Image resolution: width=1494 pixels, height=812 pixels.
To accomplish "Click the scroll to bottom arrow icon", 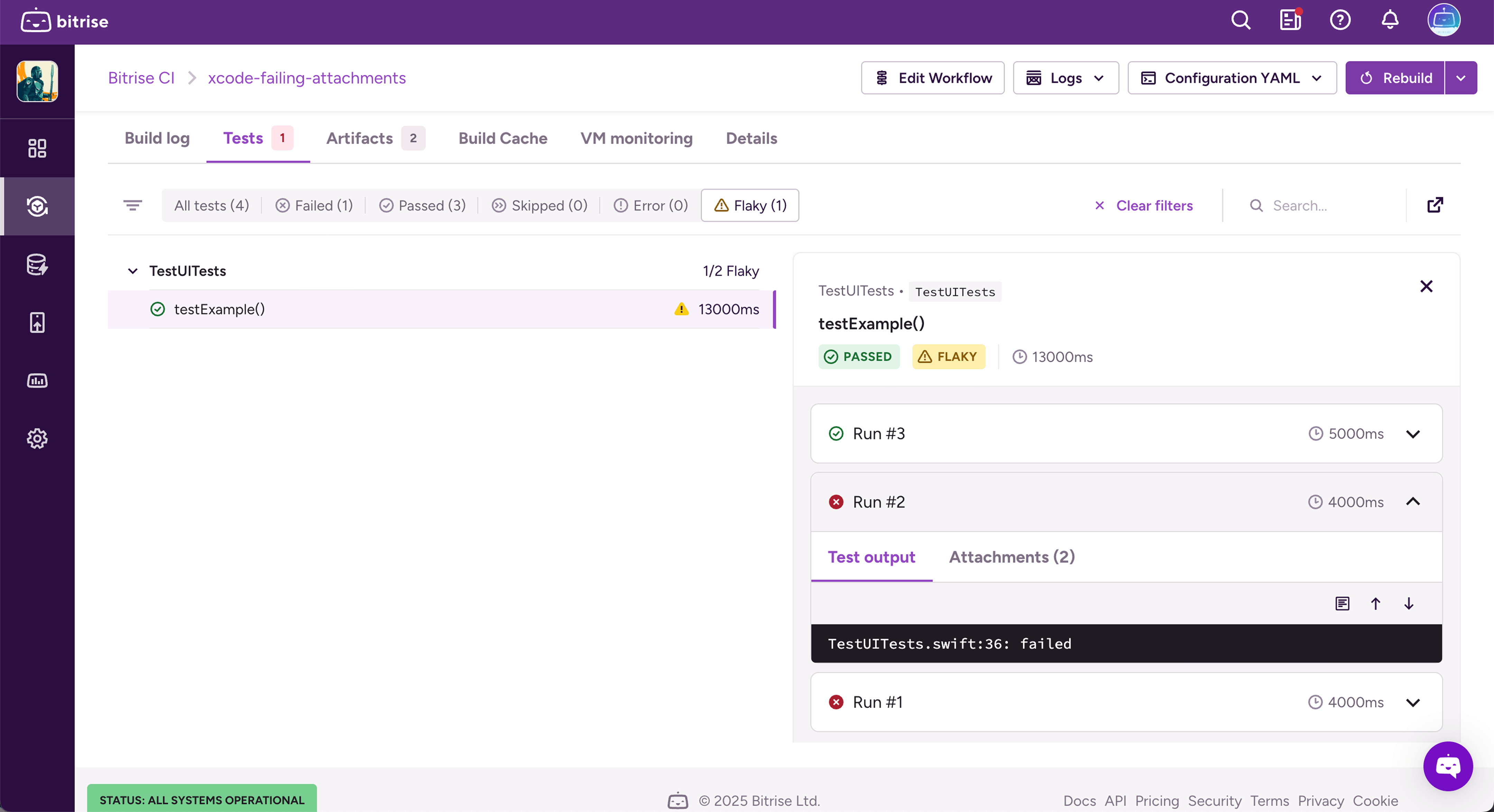I will [x=1409, y=604].
